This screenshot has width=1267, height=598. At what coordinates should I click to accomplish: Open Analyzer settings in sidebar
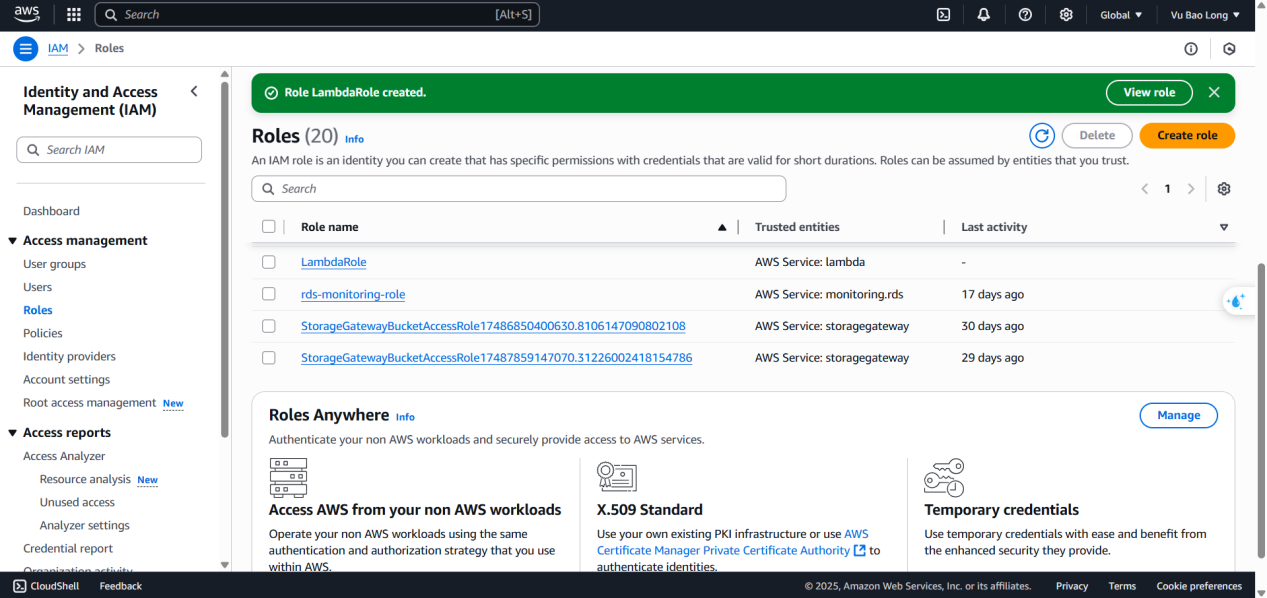[85, 525]
